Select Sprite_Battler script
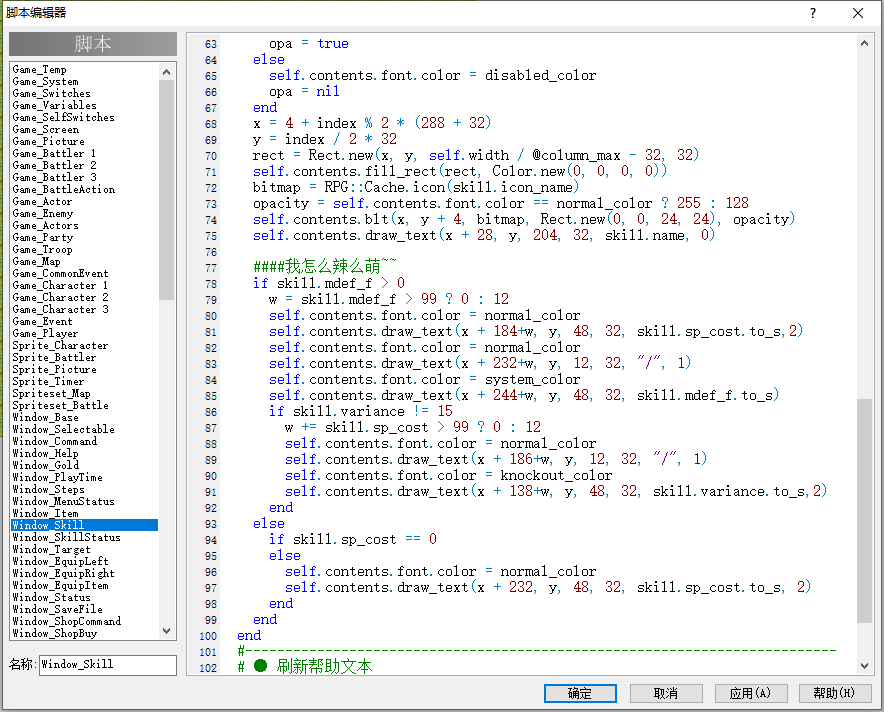The height and width of the screenshot is (712, 884). 54,357
